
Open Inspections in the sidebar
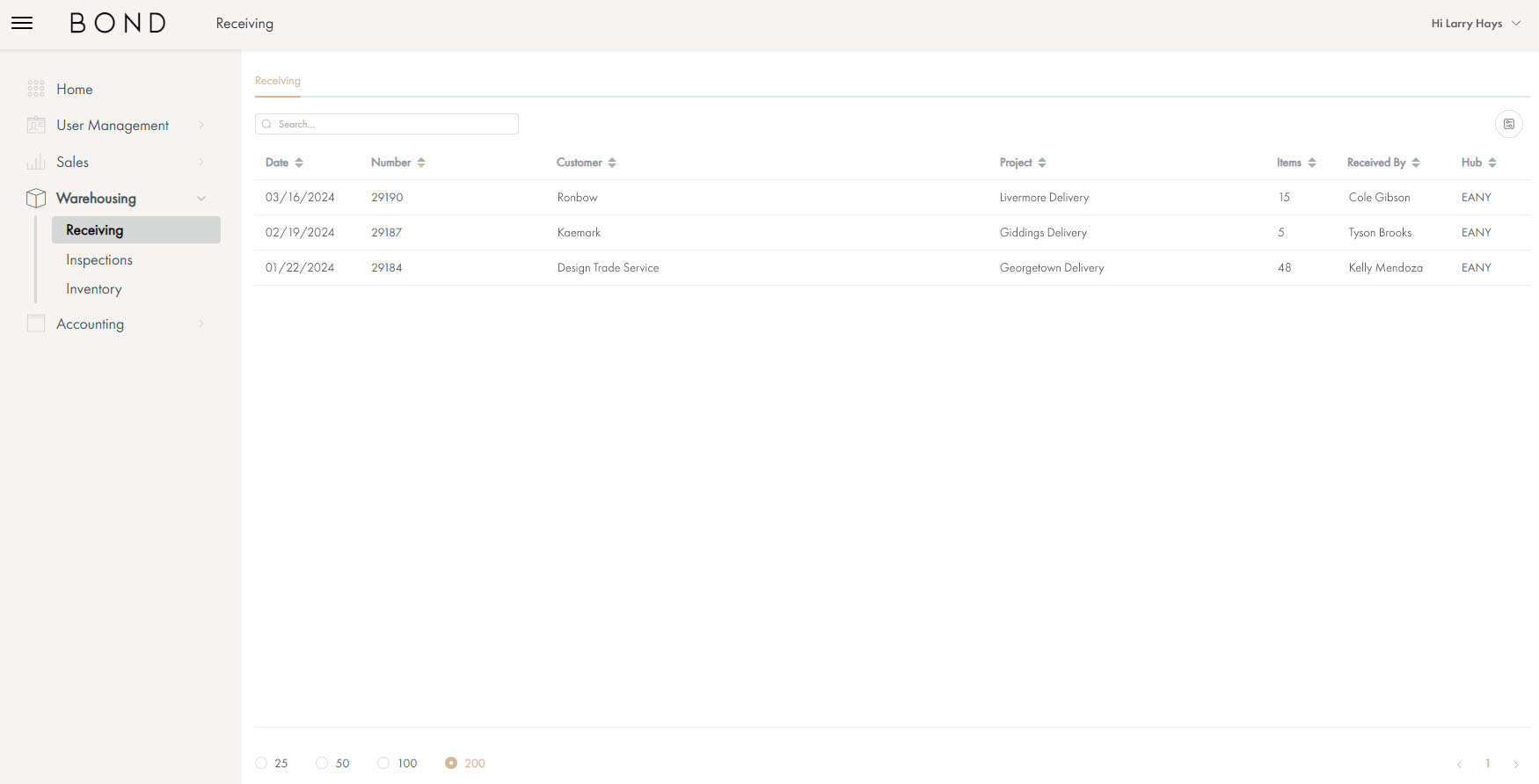pos(99,260)
